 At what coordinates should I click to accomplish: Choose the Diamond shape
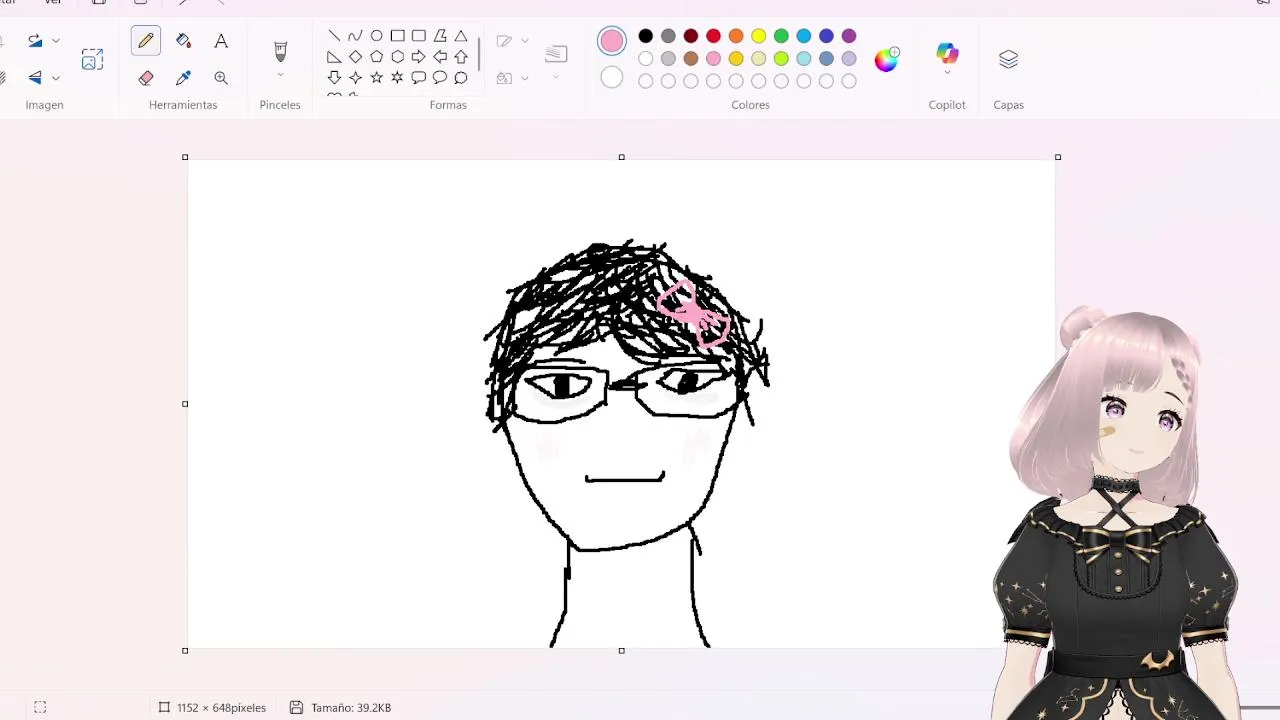coord(355,57)
